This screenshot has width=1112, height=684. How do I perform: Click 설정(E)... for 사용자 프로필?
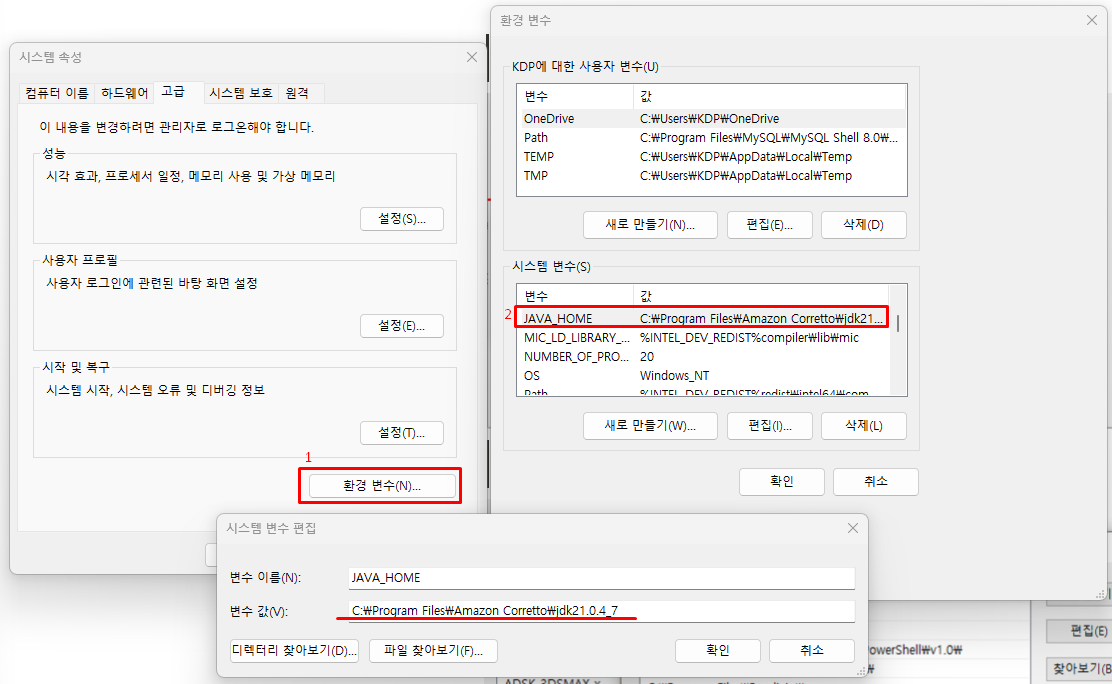point(401,326)
